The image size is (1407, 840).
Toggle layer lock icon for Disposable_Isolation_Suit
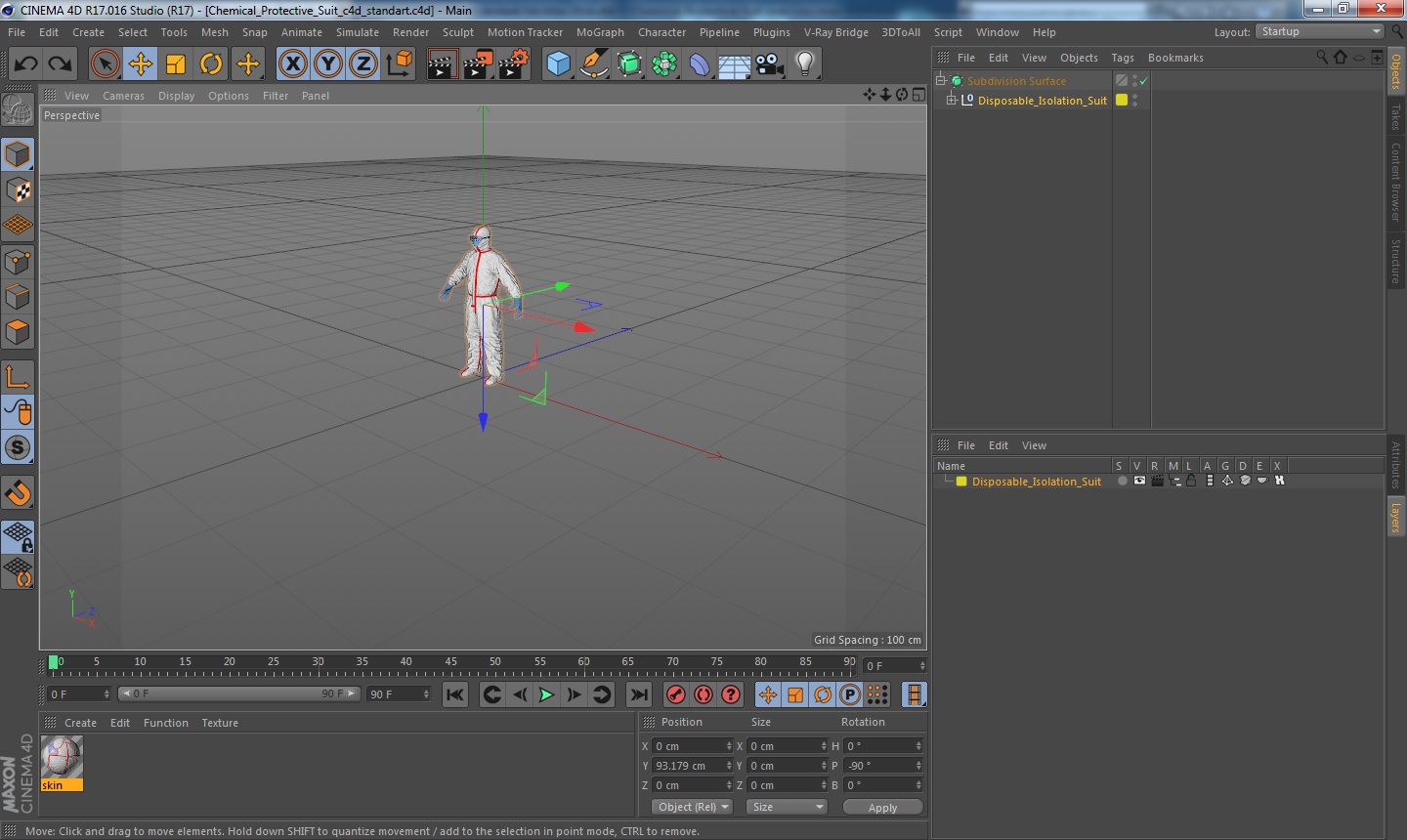pos(1191,481)
